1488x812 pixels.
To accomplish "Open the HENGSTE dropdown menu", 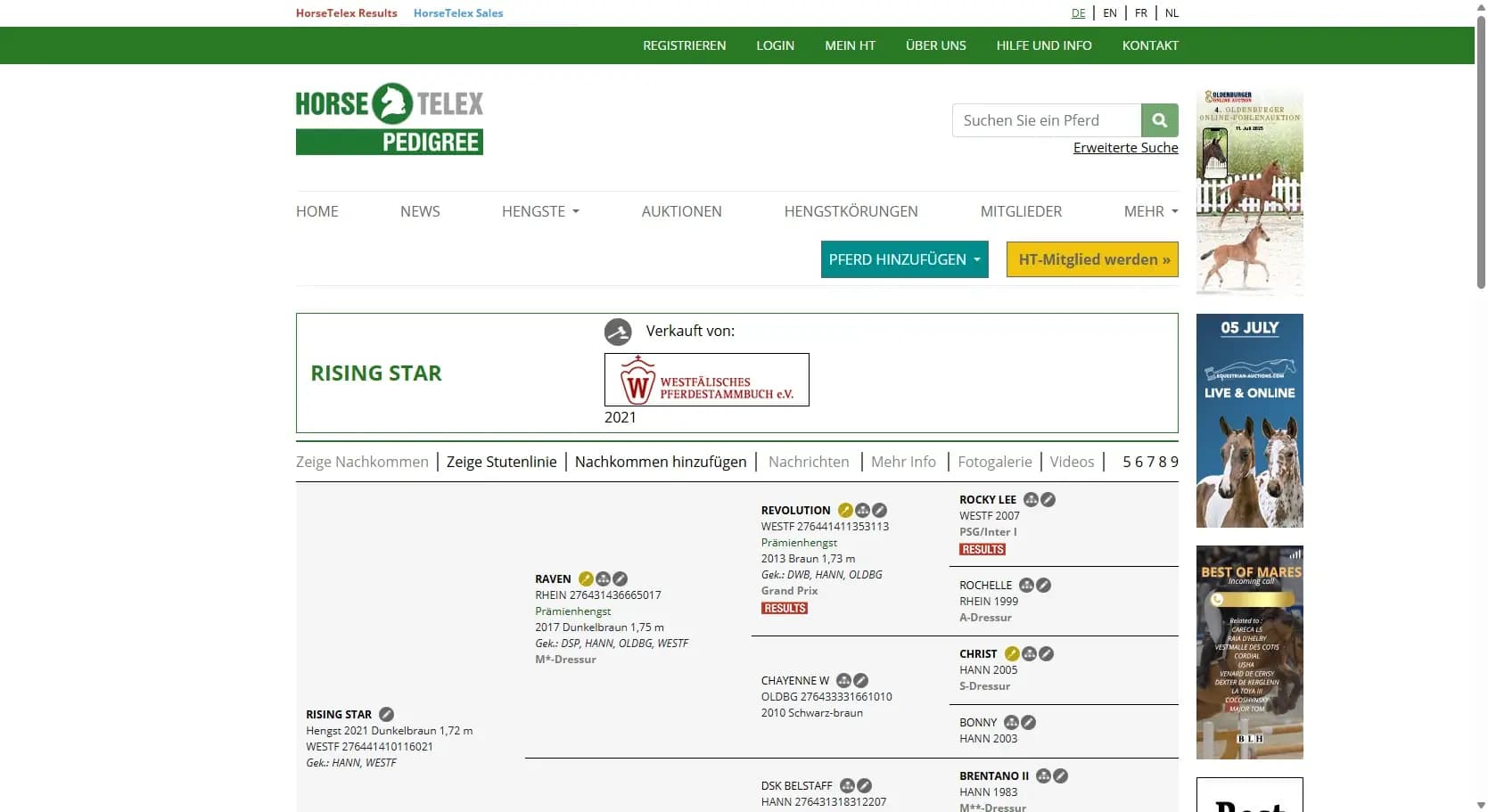I will click(539, 211).
